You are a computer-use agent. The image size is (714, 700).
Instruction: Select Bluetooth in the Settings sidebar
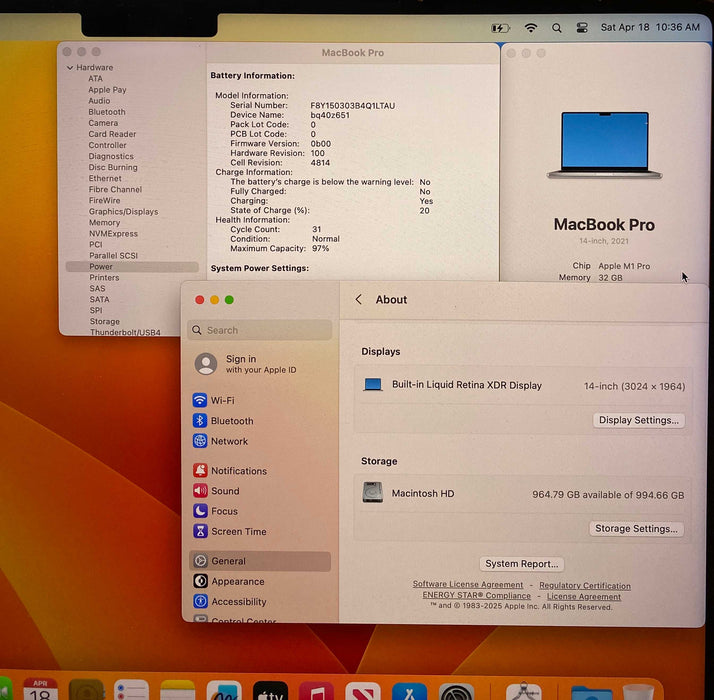pyautogui.click(x=260, y=420)
